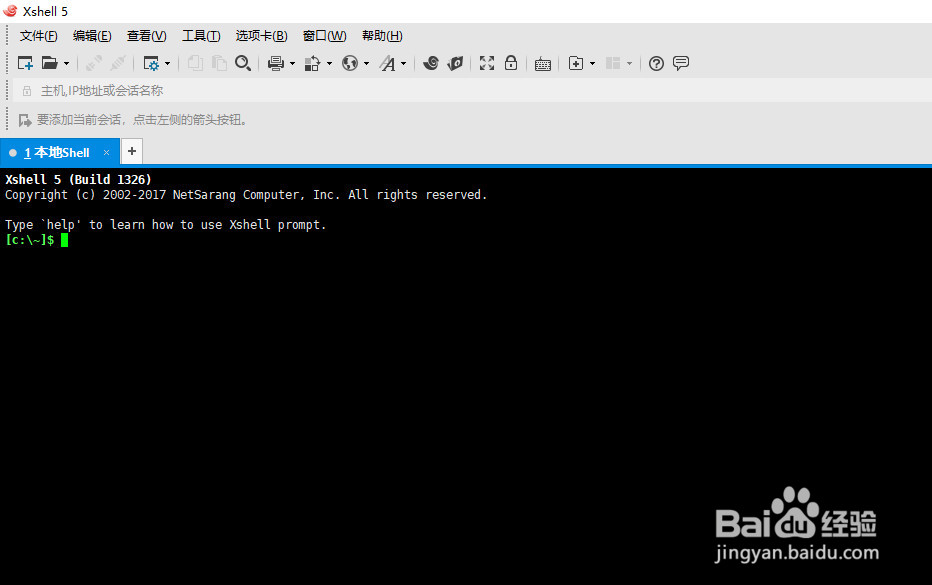Click the Encoding globe icon

click(x=350, y=63)
